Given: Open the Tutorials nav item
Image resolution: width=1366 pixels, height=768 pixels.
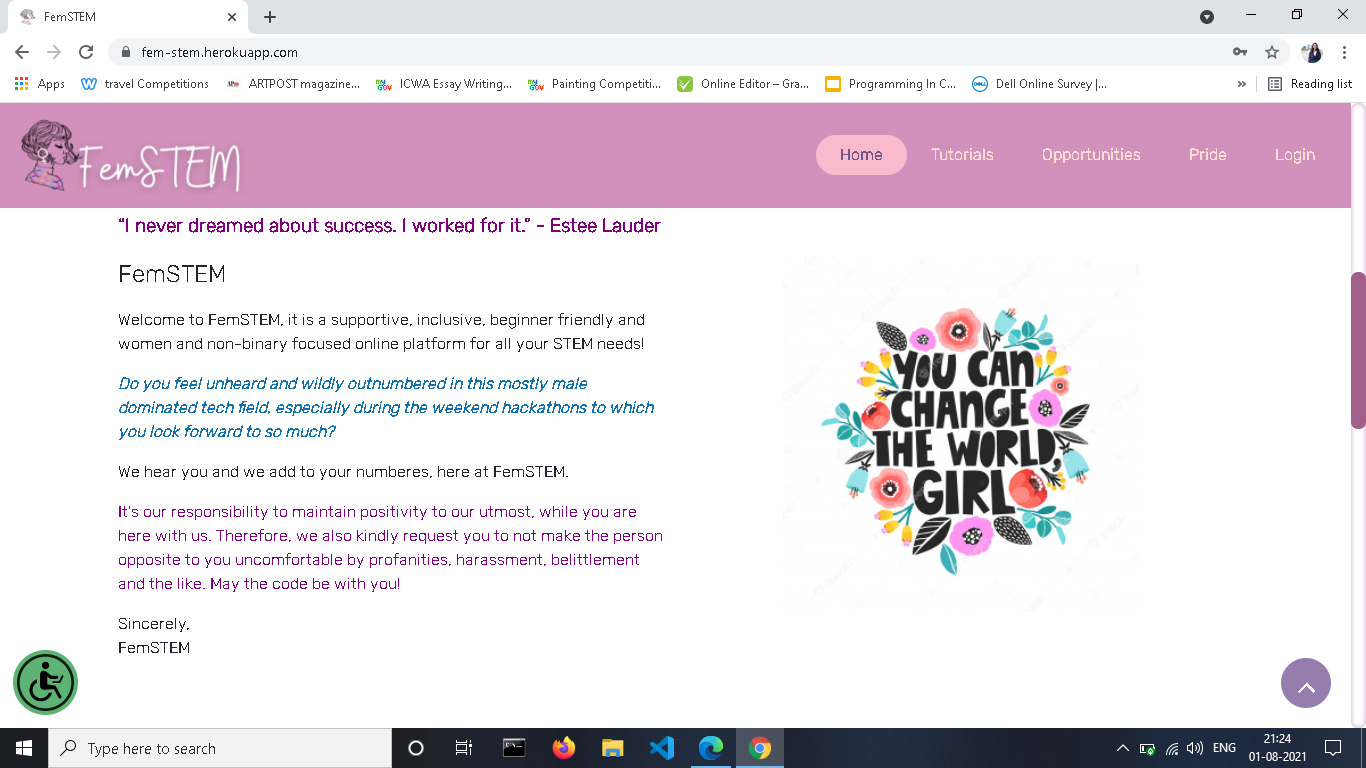Looking at the screenshot, I should (962, 155).
